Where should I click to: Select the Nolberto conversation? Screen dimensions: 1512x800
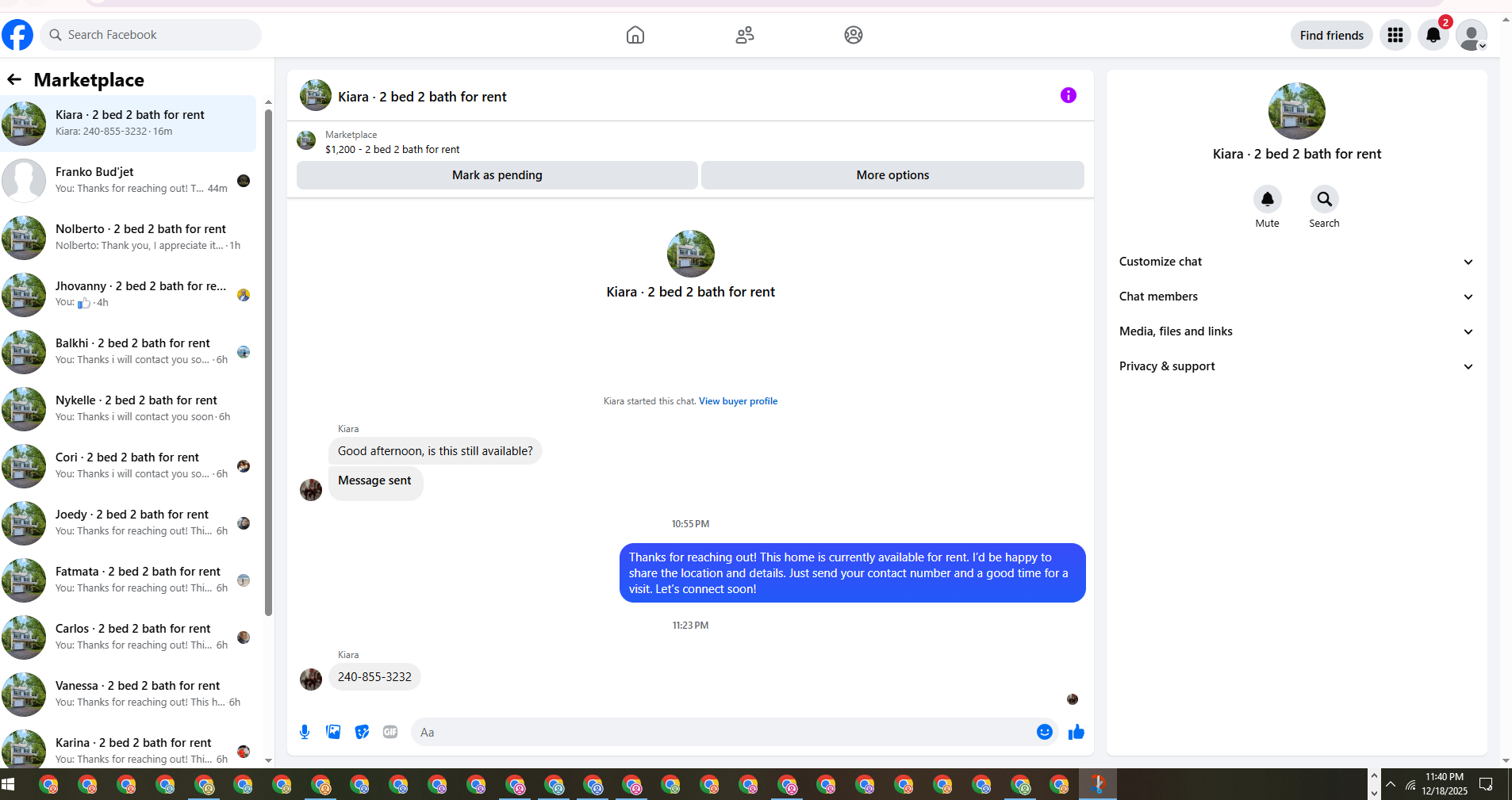[x=129, y=237]
